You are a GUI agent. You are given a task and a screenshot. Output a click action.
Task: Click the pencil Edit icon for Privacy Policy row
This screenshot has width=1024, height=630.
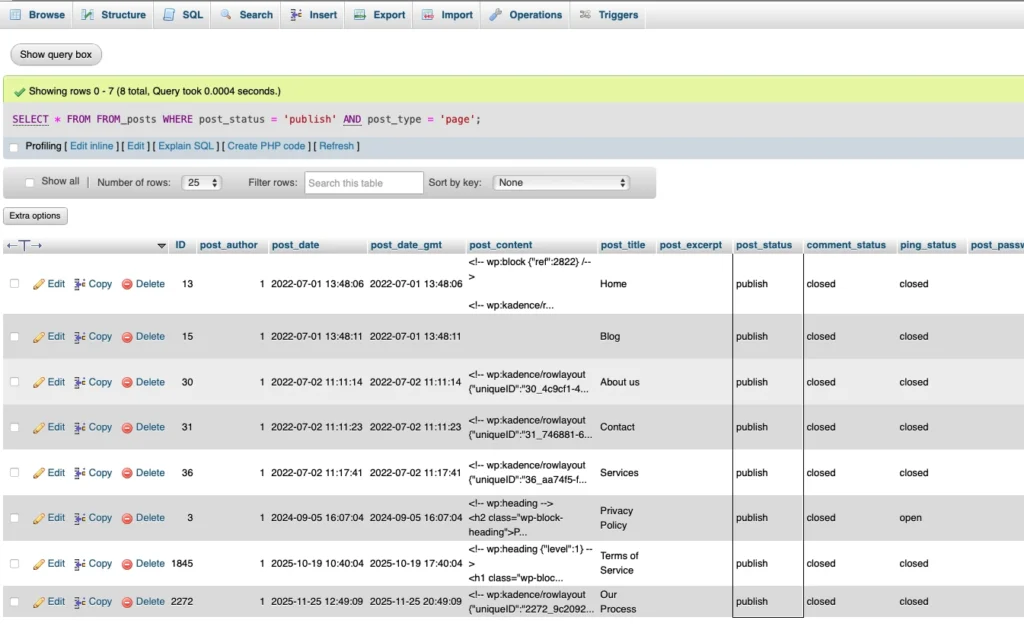click(x=39, y=518)
